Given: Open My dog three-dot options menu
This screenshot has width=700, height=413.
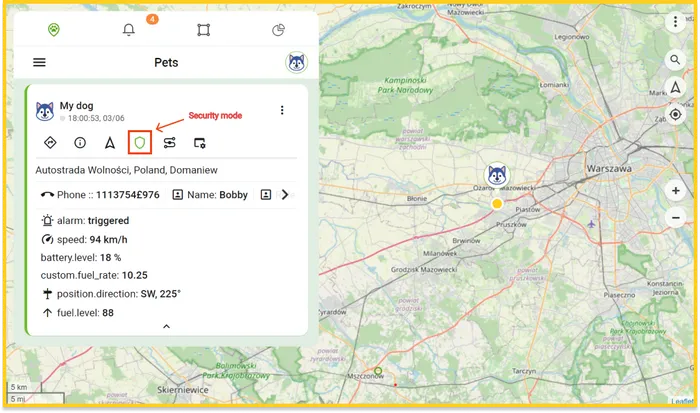Looking at the screenshot, I should coord(282,110).
